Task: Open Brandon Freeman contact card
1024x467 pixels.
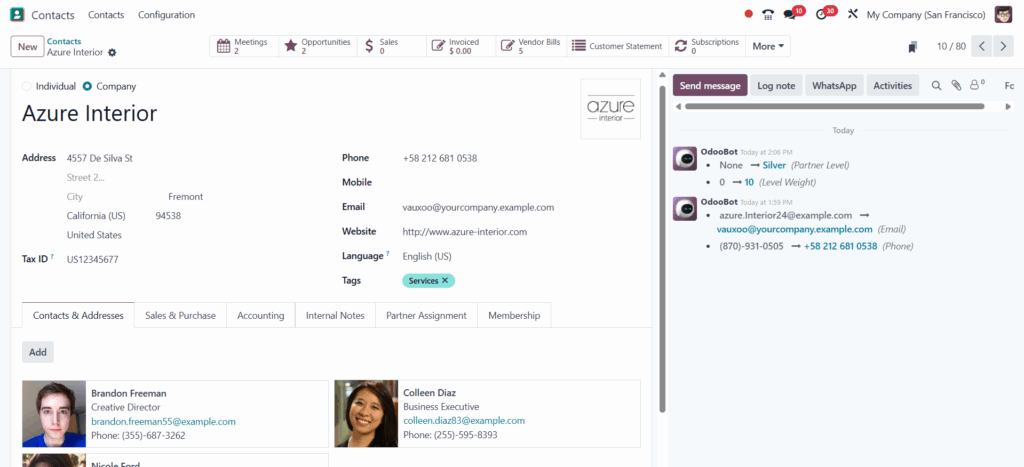Action: click(x=175, y=414)
